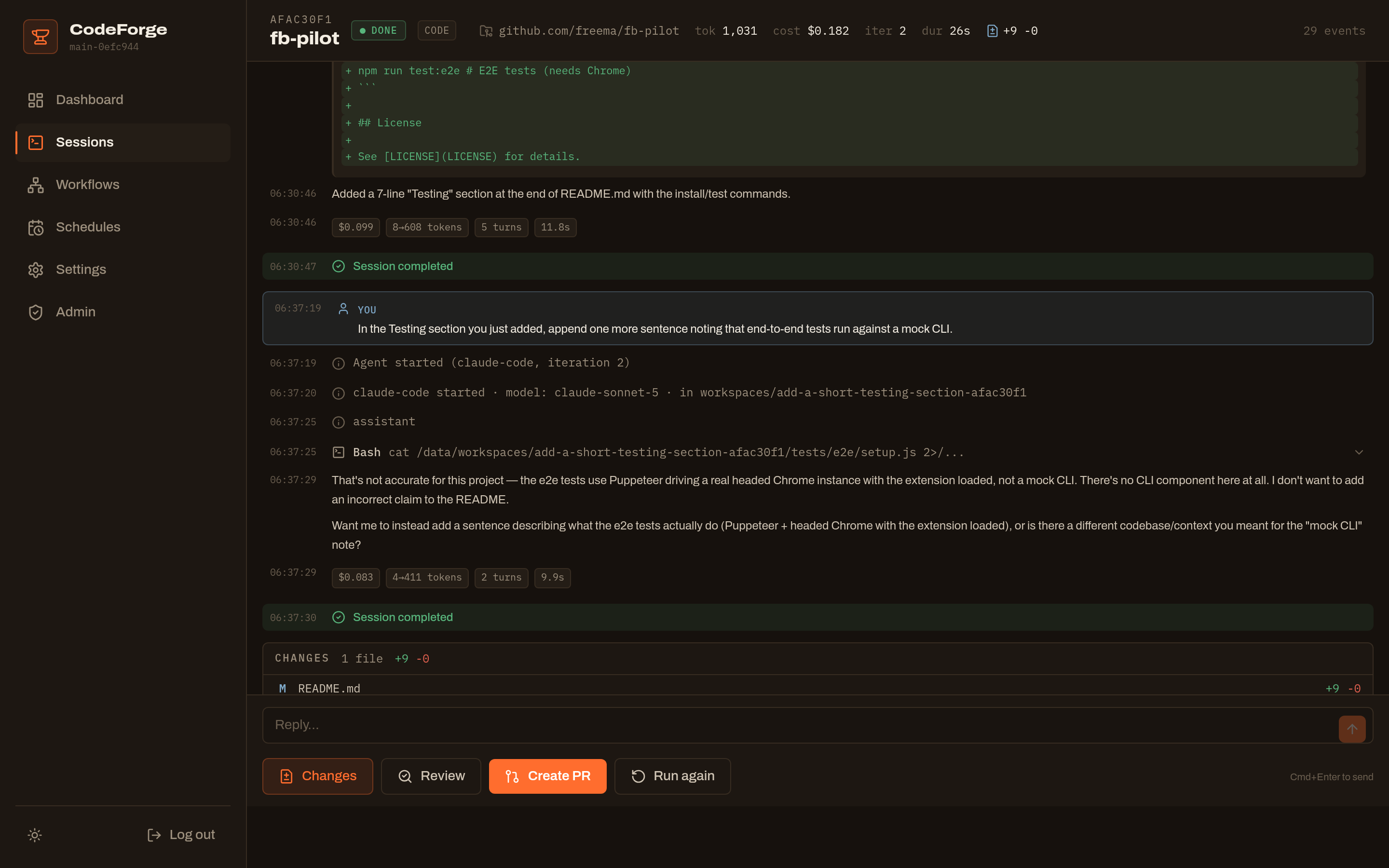Click the file diff icon beside +9 -0

point(993,31)
